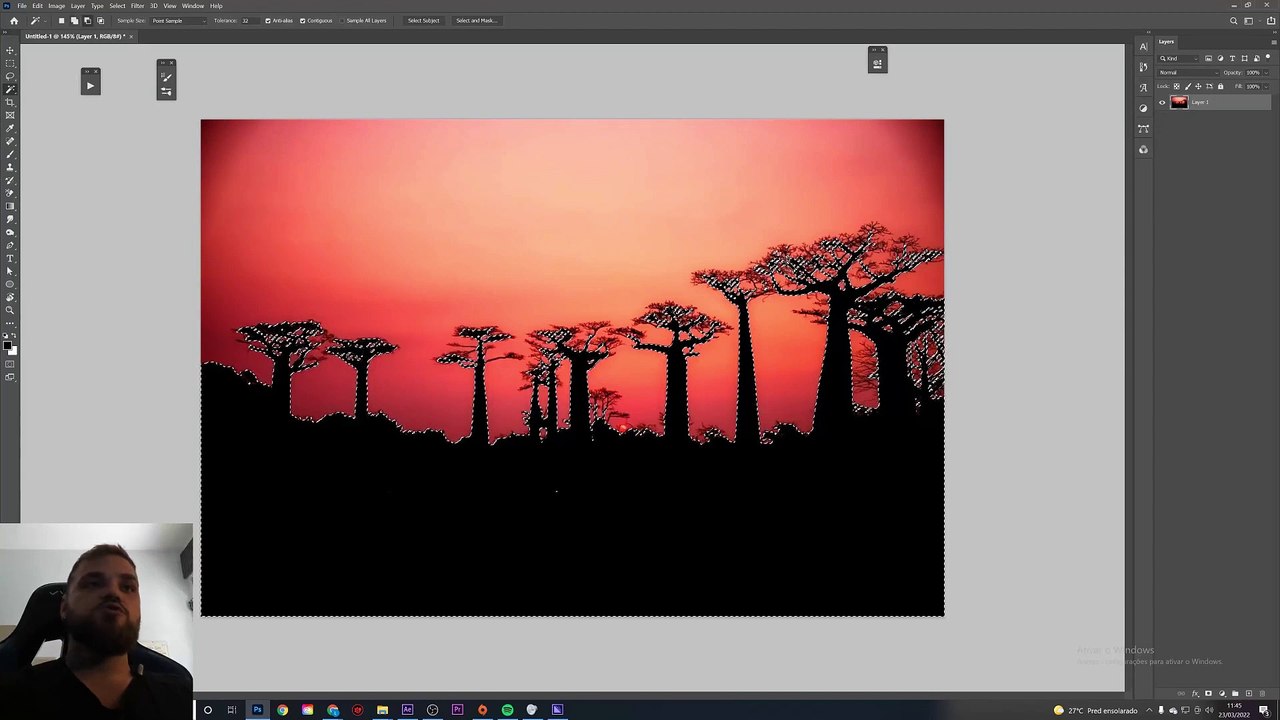Select the Crop tool
Viewport: 1280px width, 720px height.
[10, 101]
